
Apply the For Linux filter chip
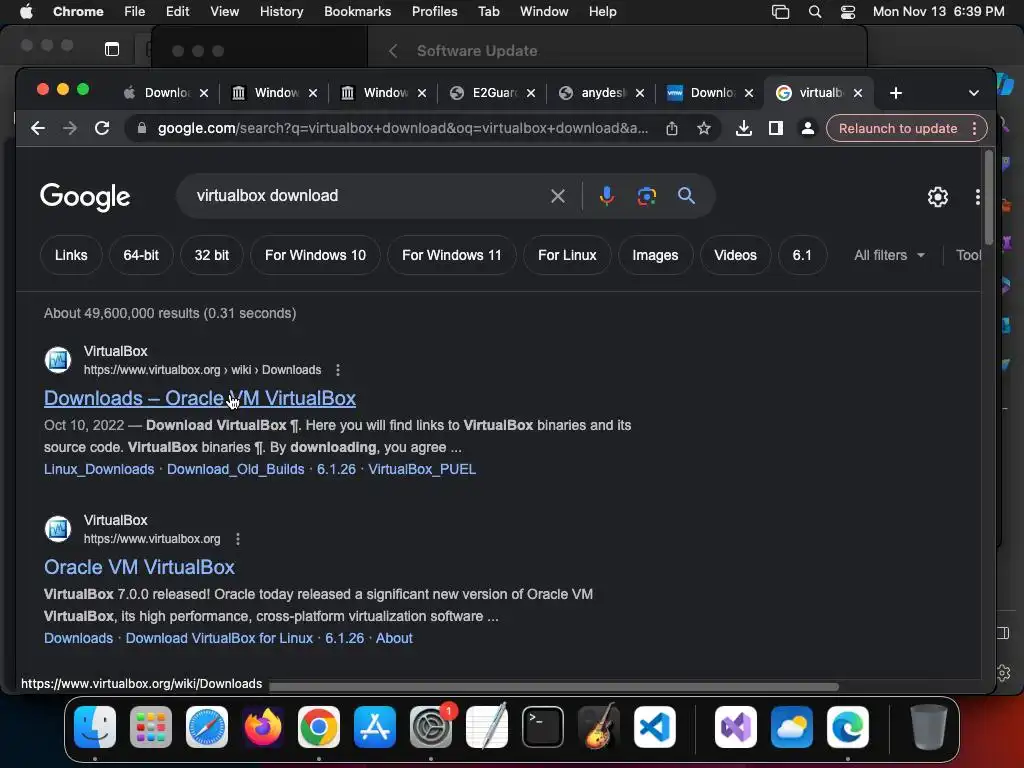pyautogui.click(x=567, y=255)
